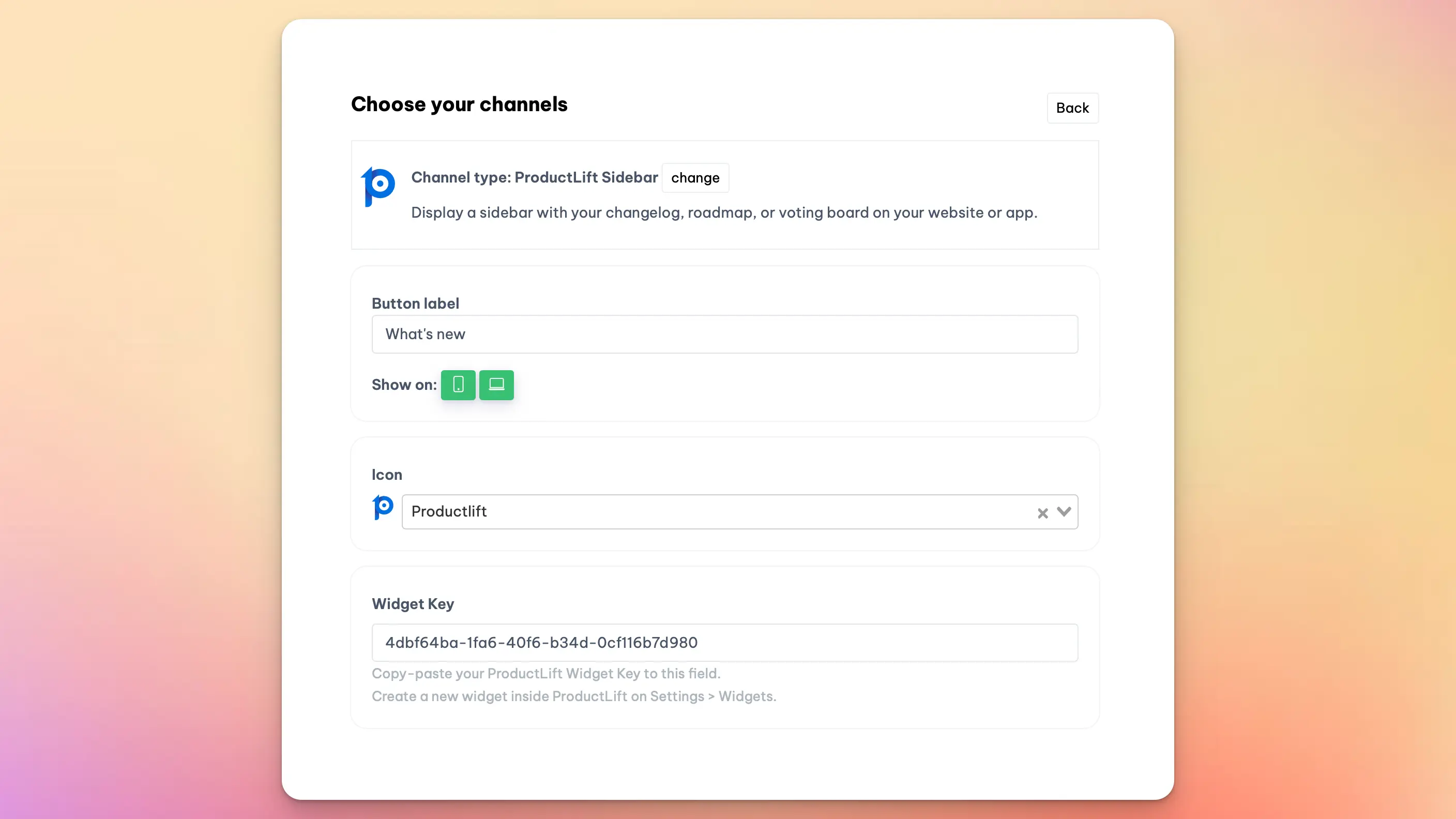The height and width of the screenshot is (819, 1456).
Task: Click the change channel type button
Action: coord(695,178)
